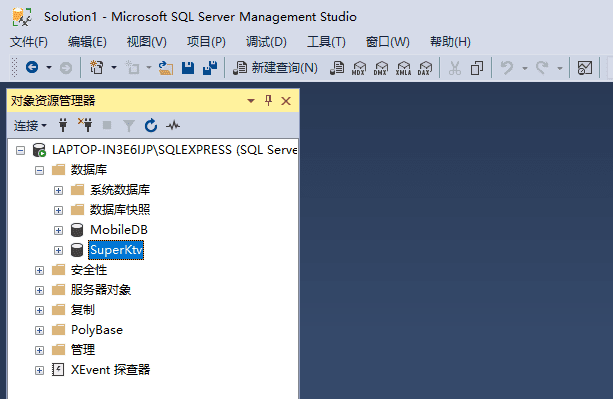
Task: Click the Copy icon in toolbar
Action: 477,68
